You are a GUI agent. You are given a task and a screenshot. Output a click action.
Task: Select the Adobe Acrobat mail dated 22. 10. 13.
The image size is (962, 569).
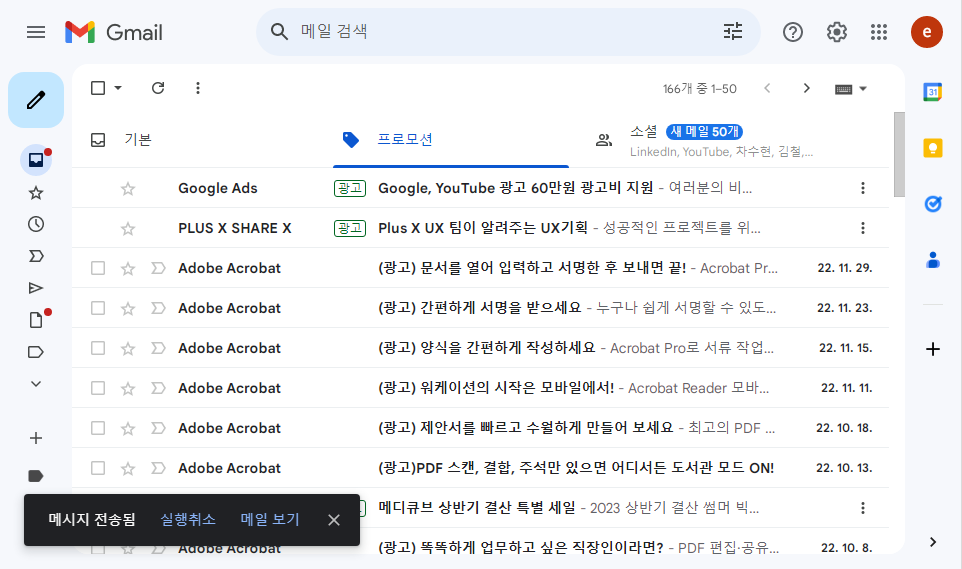98,468
